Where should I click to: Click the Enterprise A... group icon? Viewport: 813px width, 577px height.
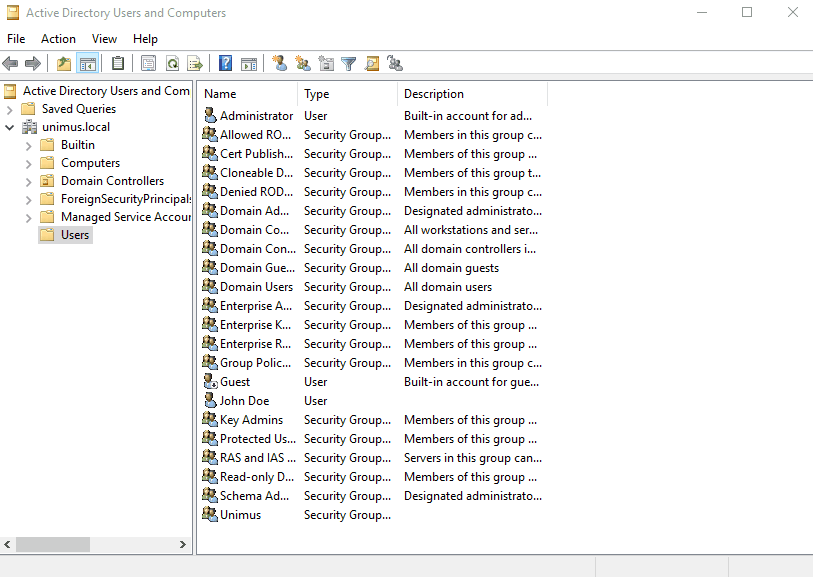[210, 305]
